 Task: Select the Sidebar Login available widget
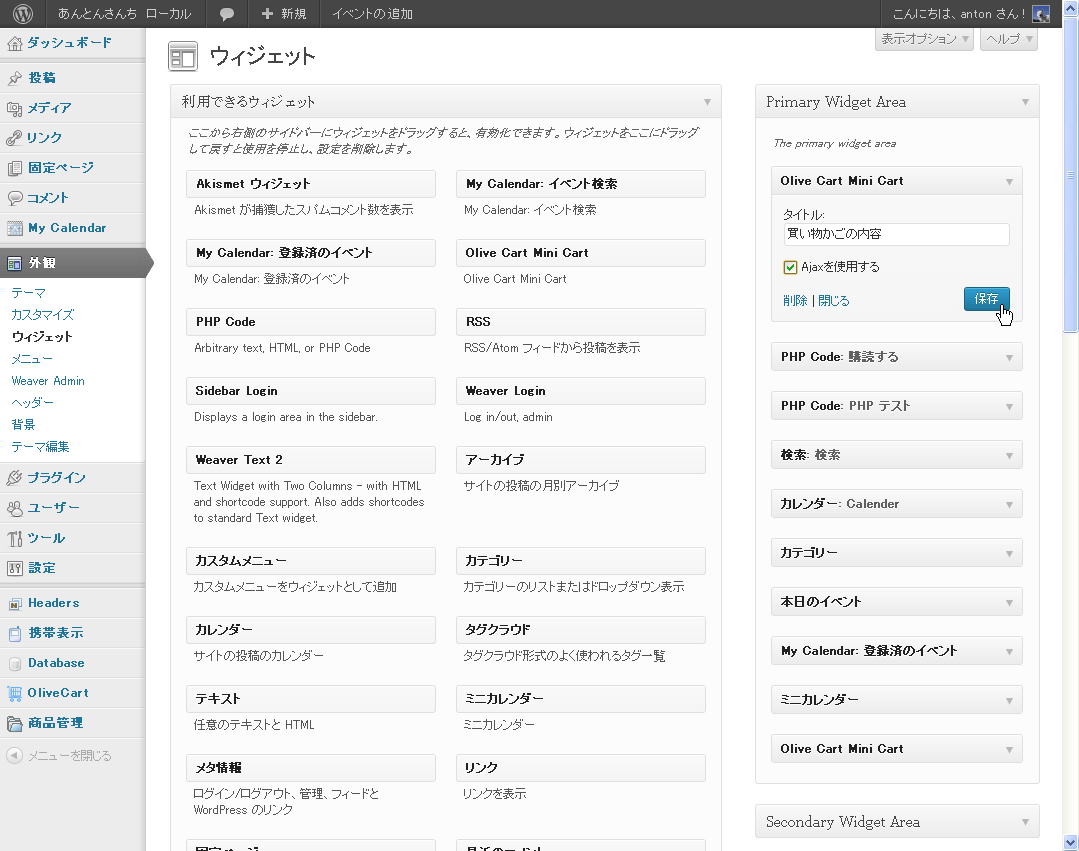pos(311,391)
